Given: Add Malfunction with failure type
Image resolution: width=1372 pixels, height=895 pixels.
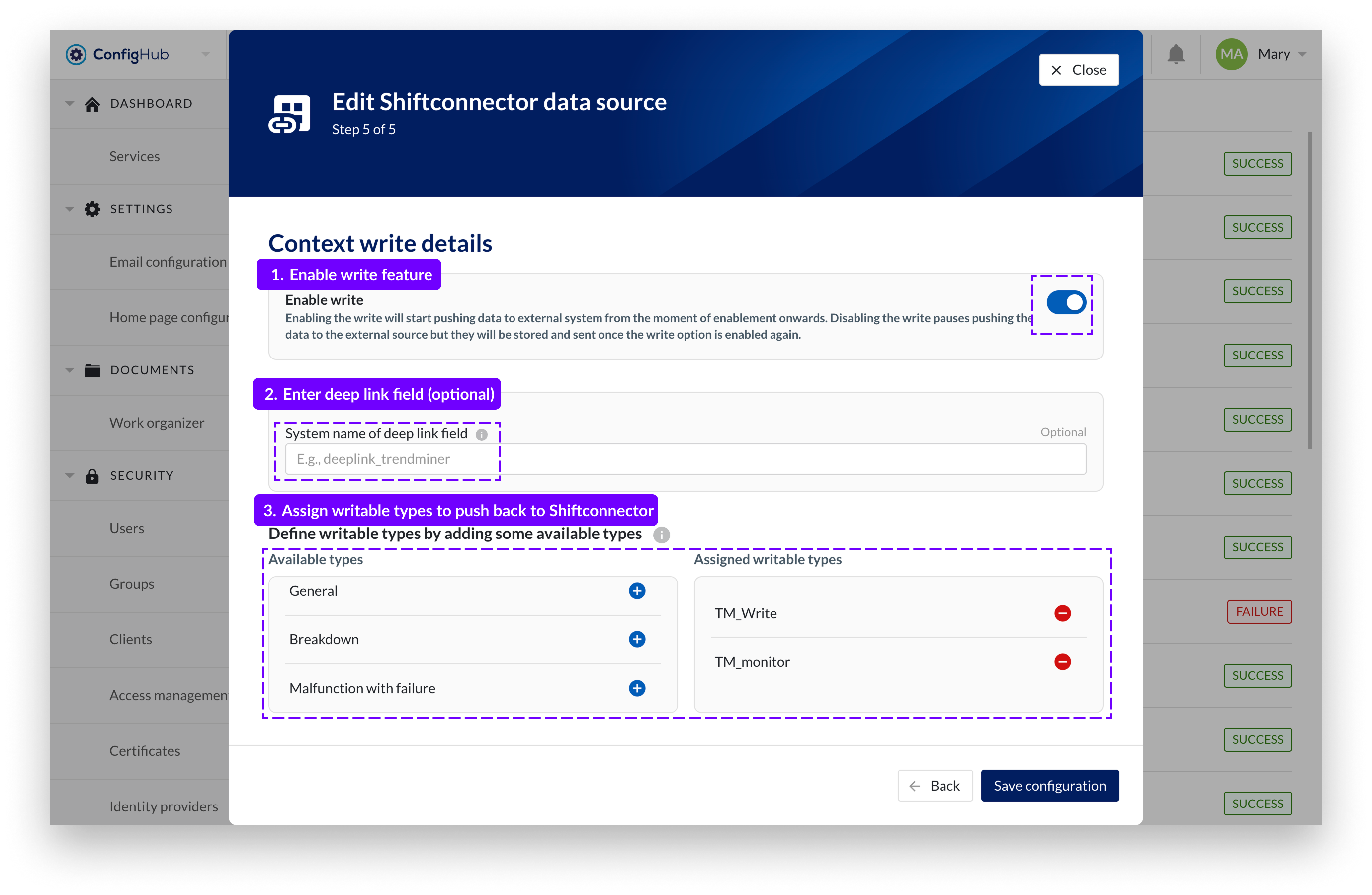Looking at the screenshot, I should point(636,688).
